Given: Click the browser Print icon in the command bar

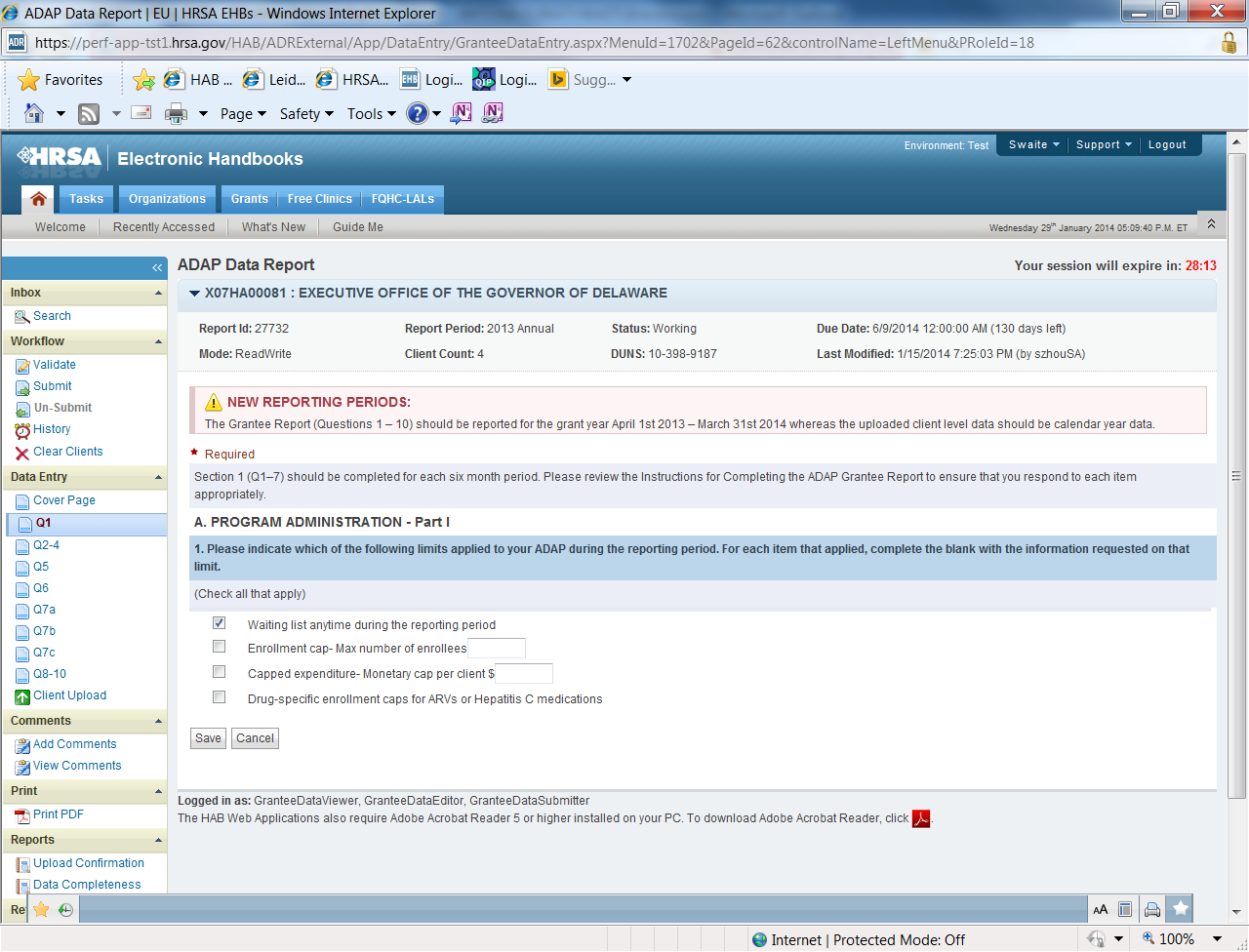Looking at the screenshot, I should 176,113.
